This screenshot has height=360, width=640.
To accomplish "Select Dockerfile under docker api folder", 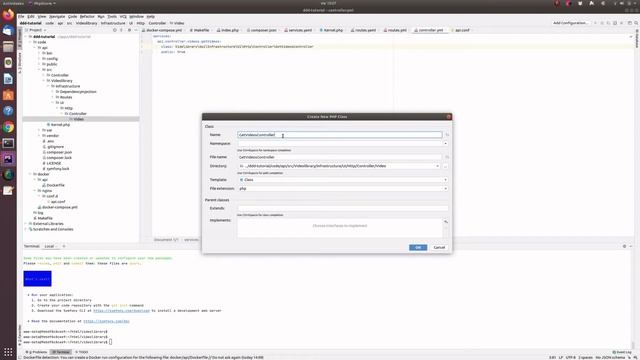I will point(56,185).
